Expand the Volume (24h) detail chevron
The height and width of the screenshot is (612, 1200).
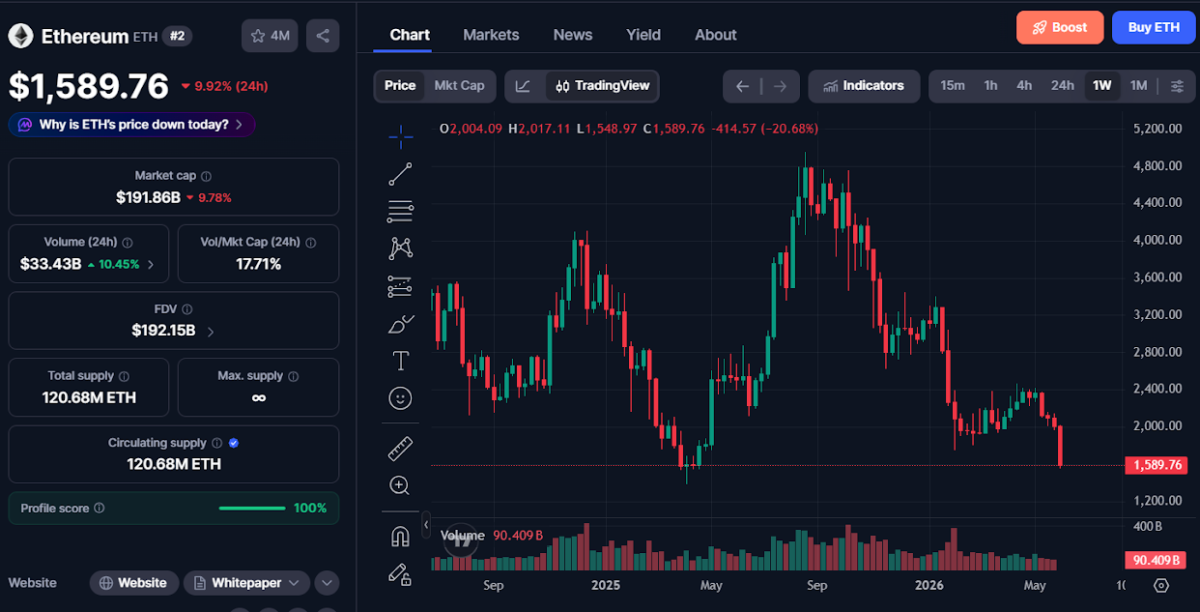pyautogui.click(x=151, y=265)
